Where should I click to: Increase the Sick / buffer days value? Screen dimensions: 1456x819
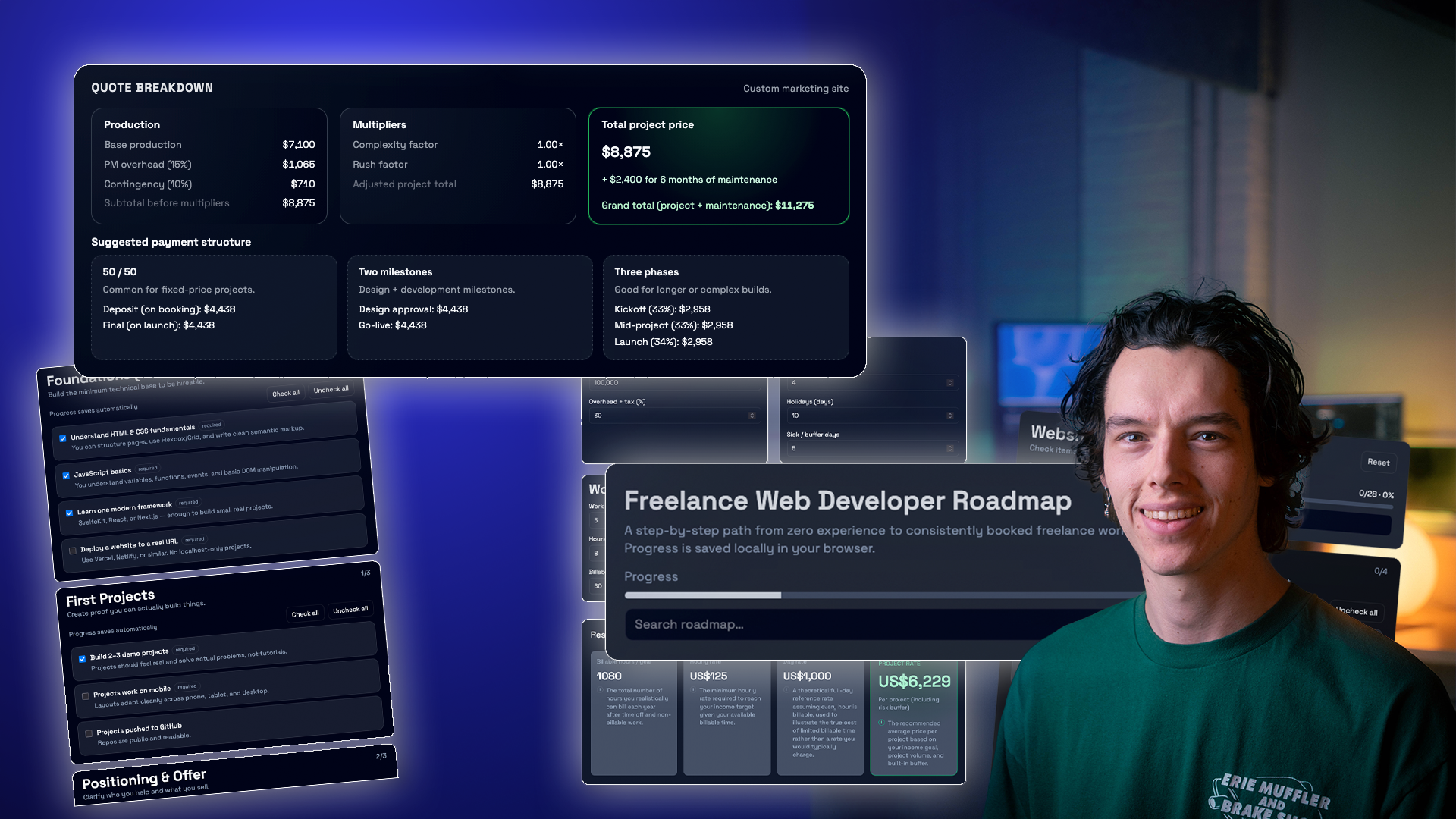(x=949, y=446)
